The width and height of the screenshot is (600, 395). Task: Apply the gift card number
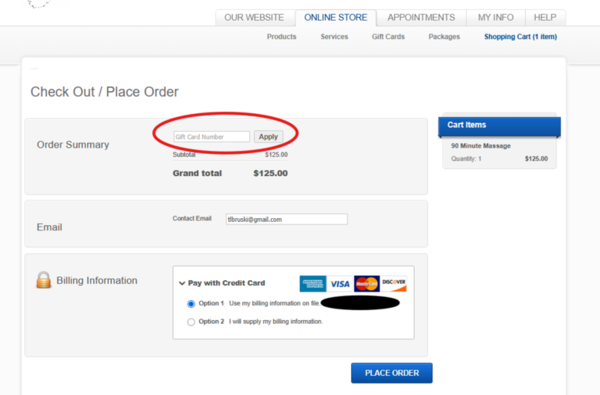coord(268,137)
